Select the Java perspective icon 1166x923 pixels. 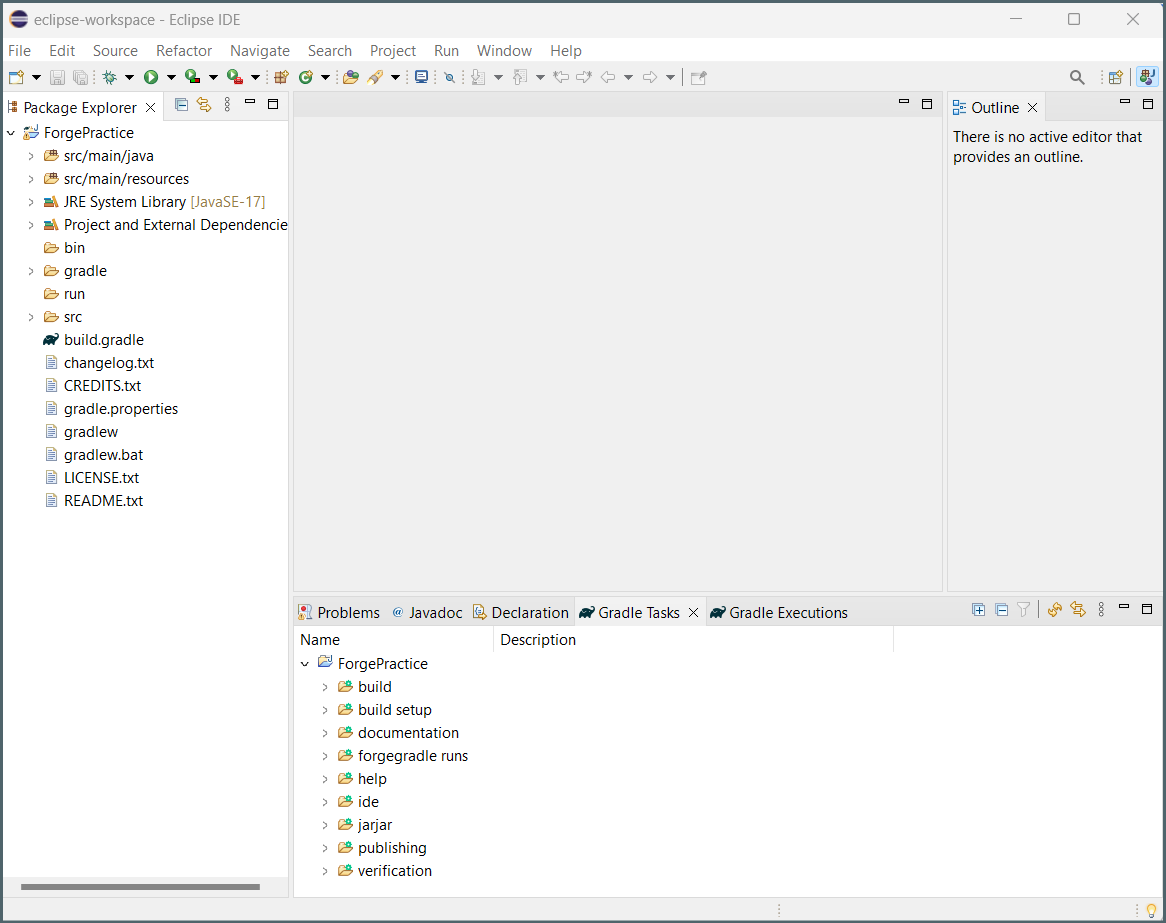click(x=1147, y=77)
